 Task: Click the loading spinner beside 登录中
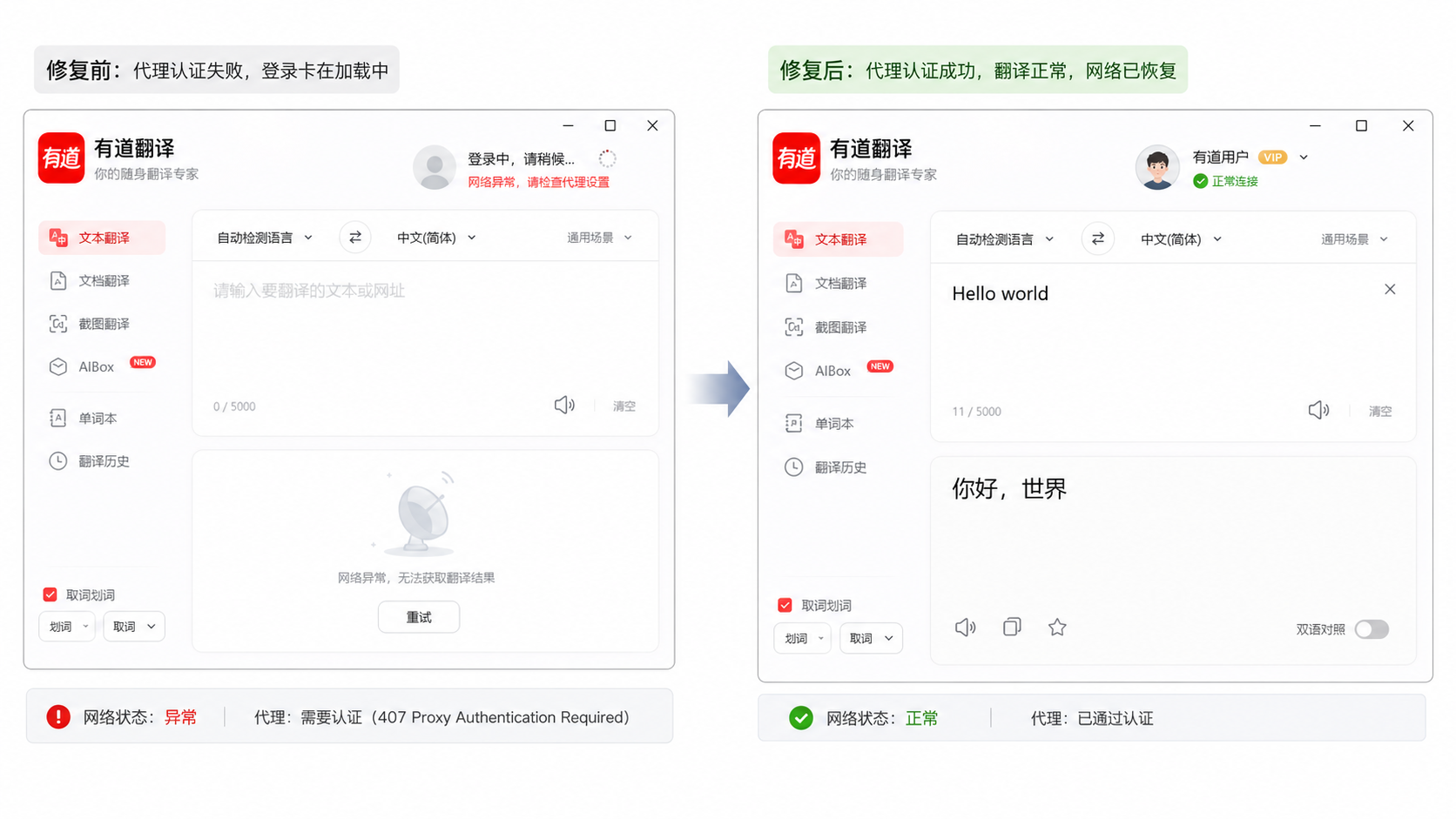pyautogui.click(x=607, y=158)
